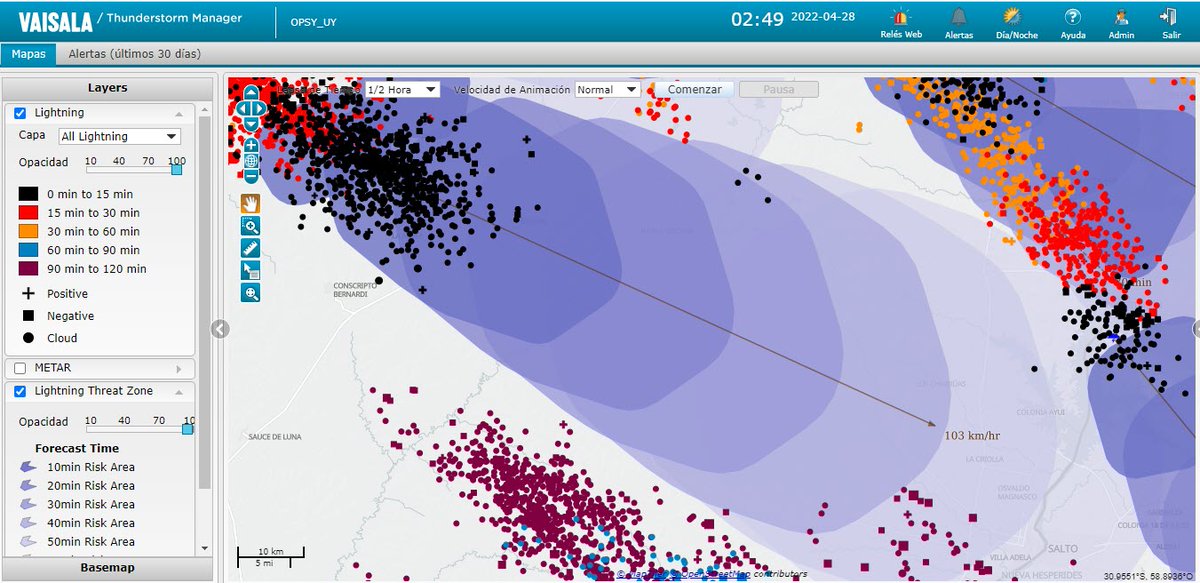Open the Admin user icon
1200x583 pixels.
pyautogui.click(x=1121, y=17)
